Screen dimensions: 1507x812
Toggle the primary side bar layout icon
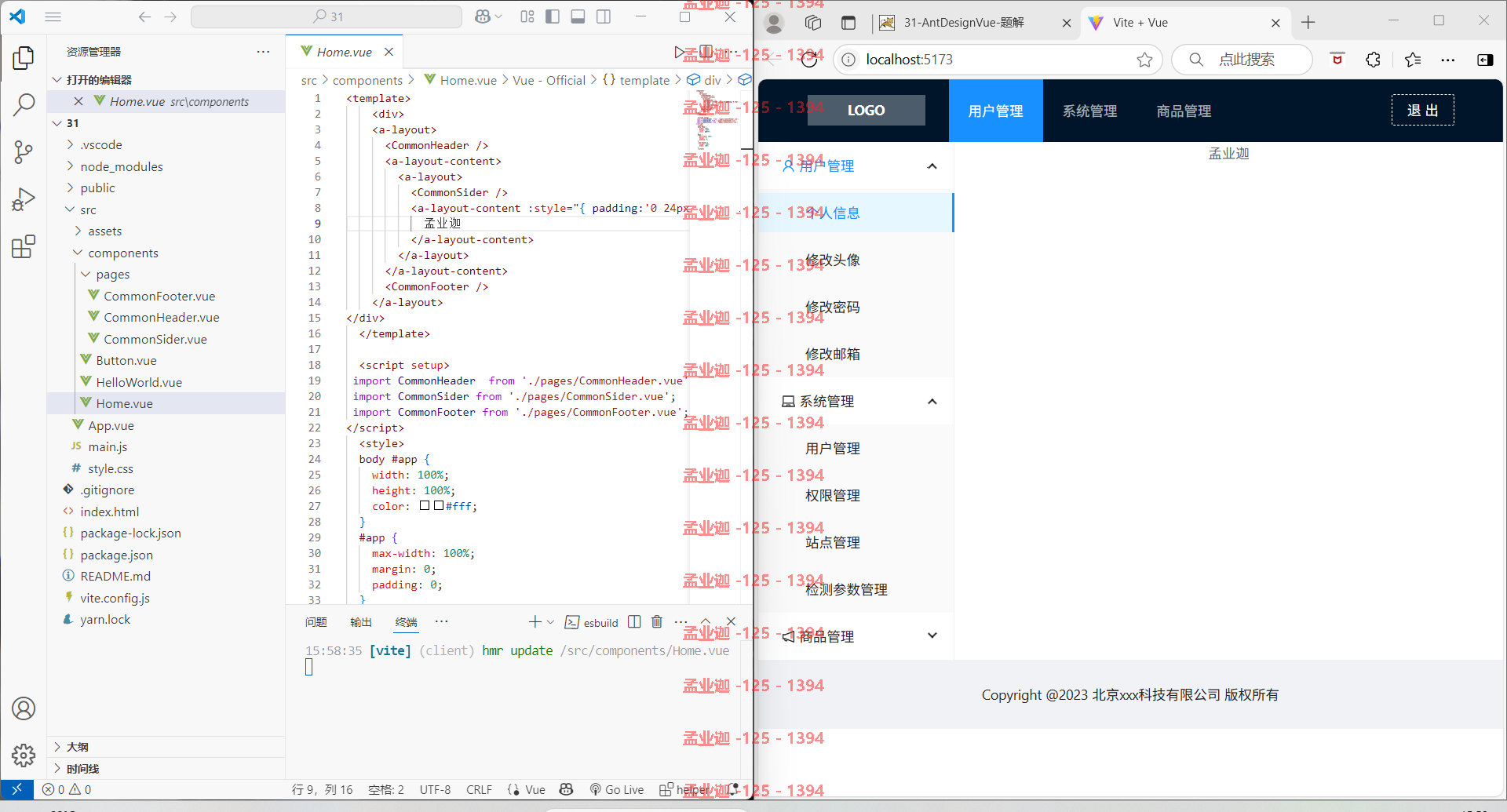click(x=553, y=16)
